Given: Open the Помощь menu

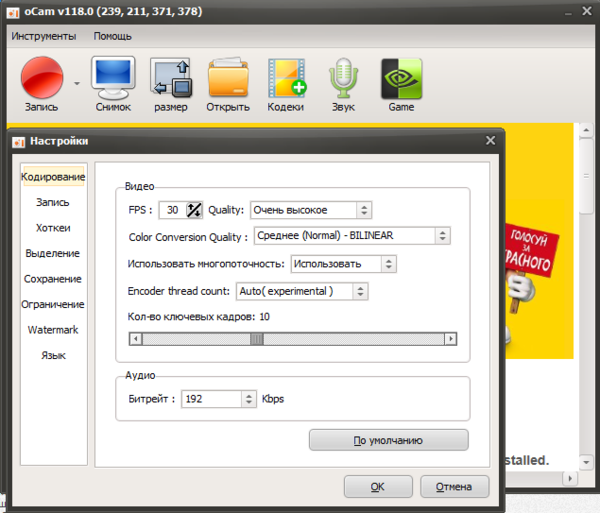Looking at the screenshot, I should tap(112, 36).
